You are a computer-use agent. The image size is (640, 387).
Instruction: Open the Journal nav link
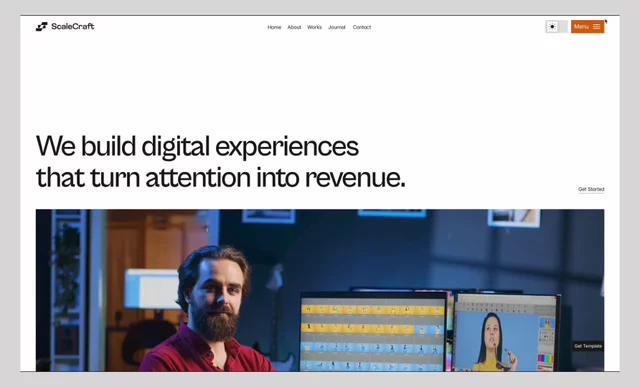337,27
